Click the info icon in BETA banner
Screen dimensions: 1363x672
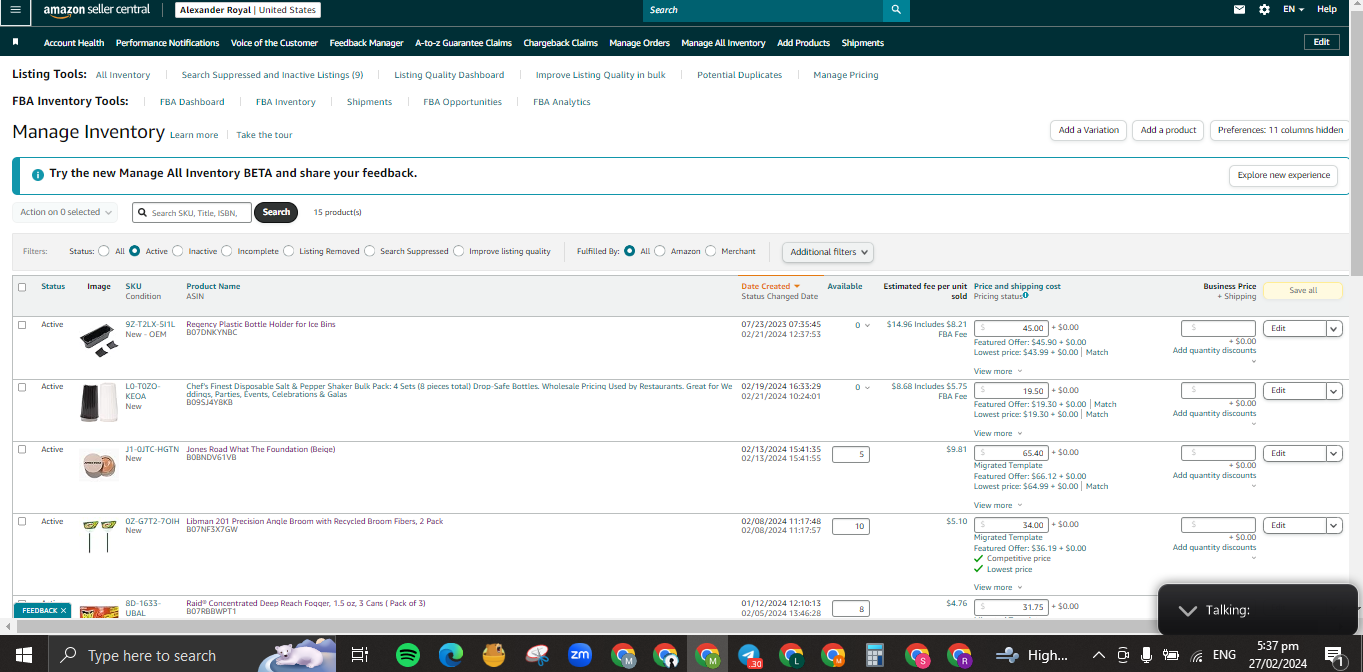38,174
